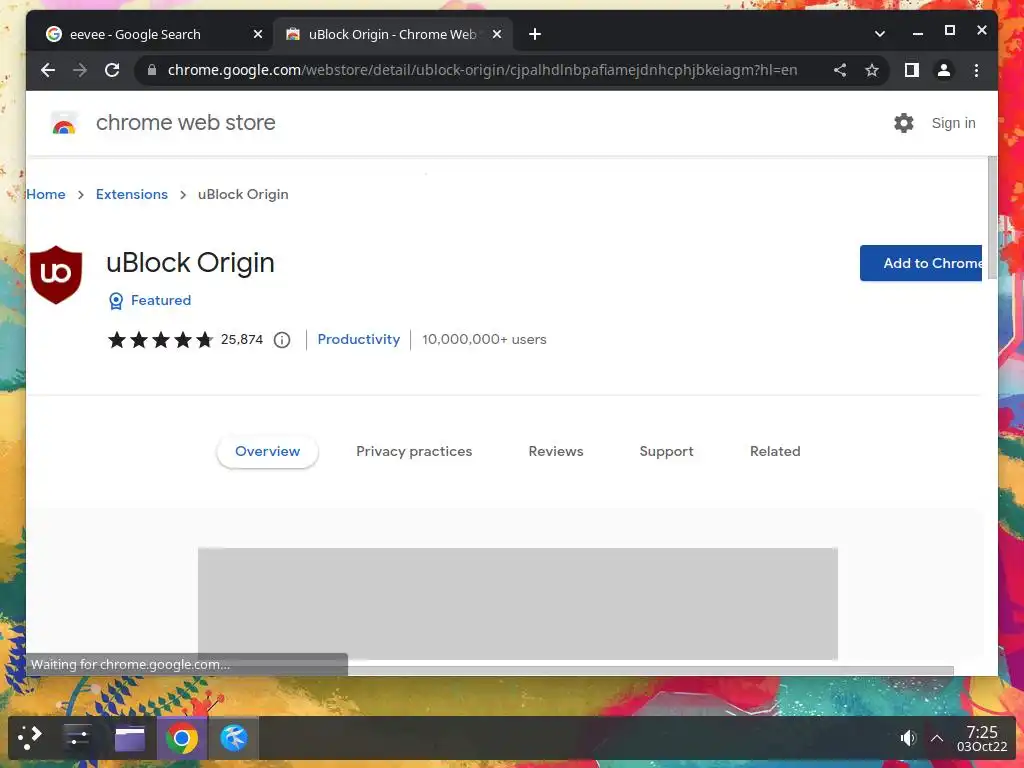Image resolution: width=1024 pixels, height=768 pixels.
Task: Click the five-star rating
Action: (x=161, y=340)
